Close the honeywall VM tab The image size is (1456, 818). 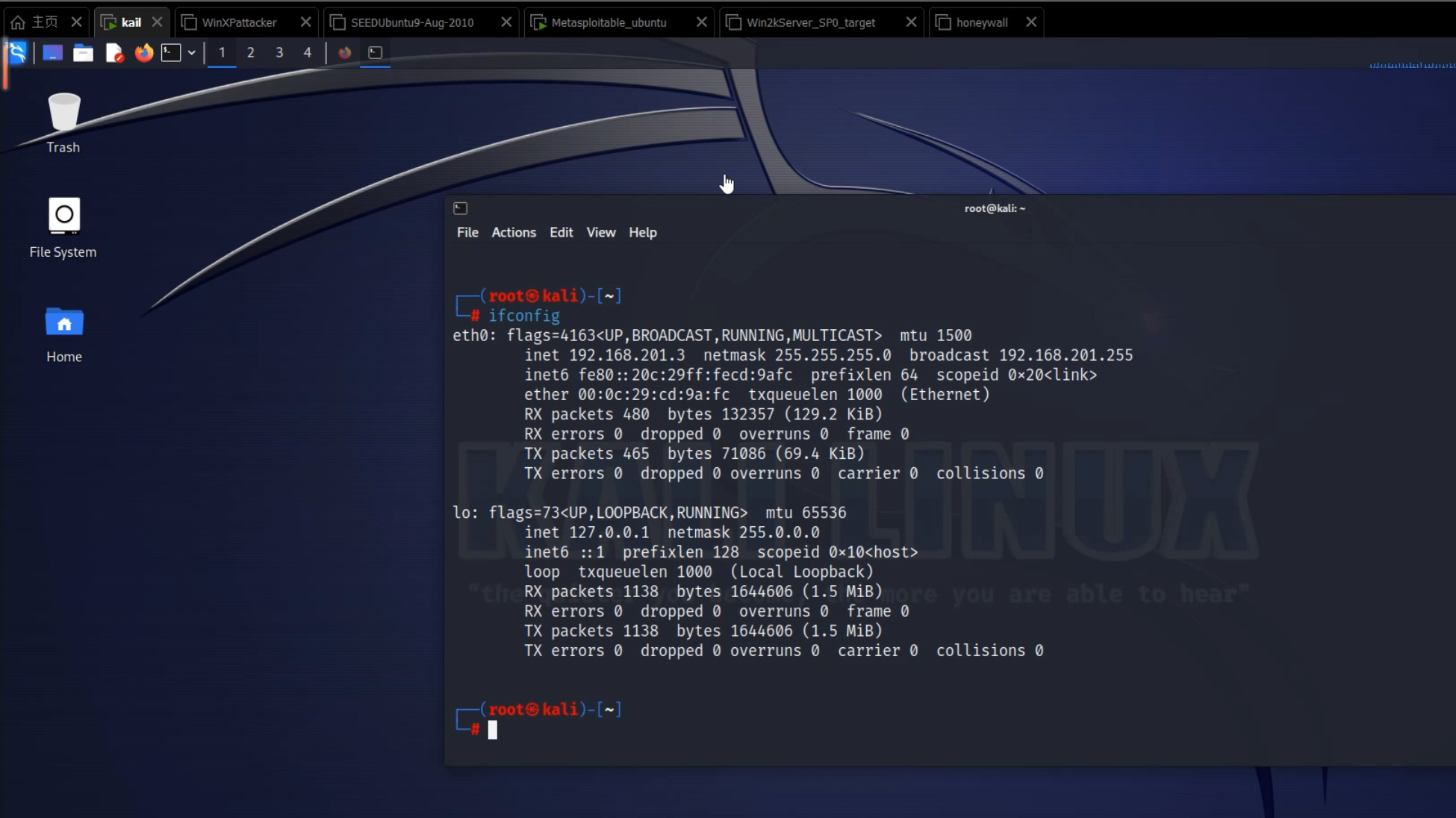tap(1031, 22)
